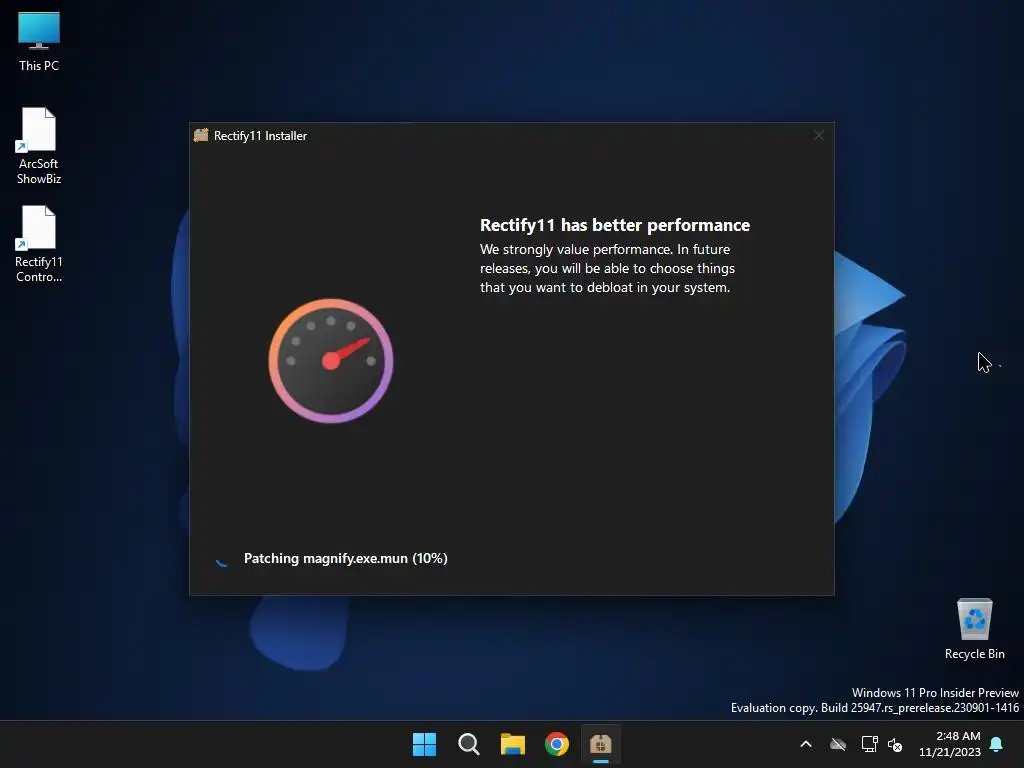Click the Rectify11 Installer title bar icon
1024x768 pixels.
pyautogui.click(x=201, y=135)
